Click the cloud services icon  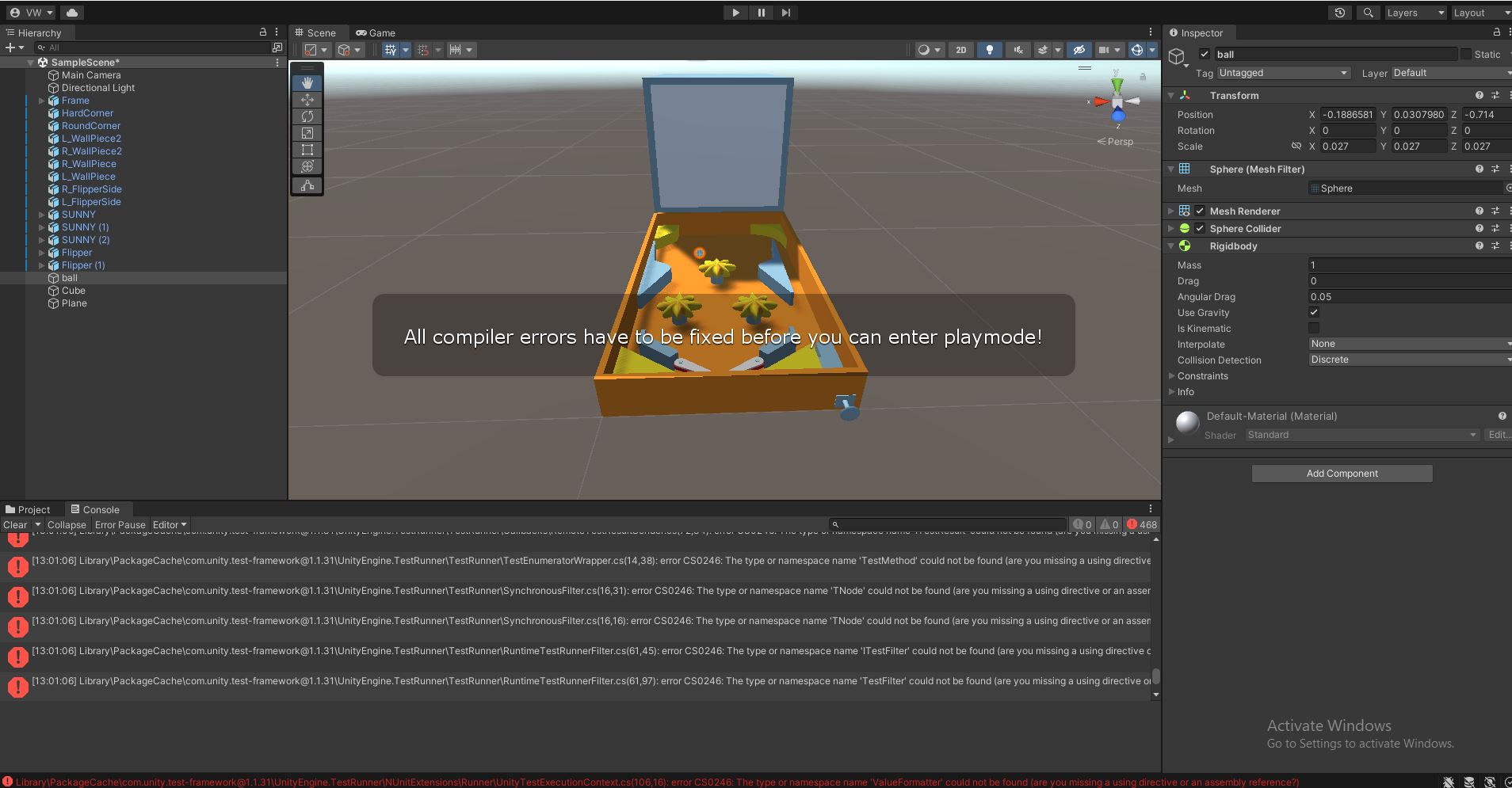(72, 13)
